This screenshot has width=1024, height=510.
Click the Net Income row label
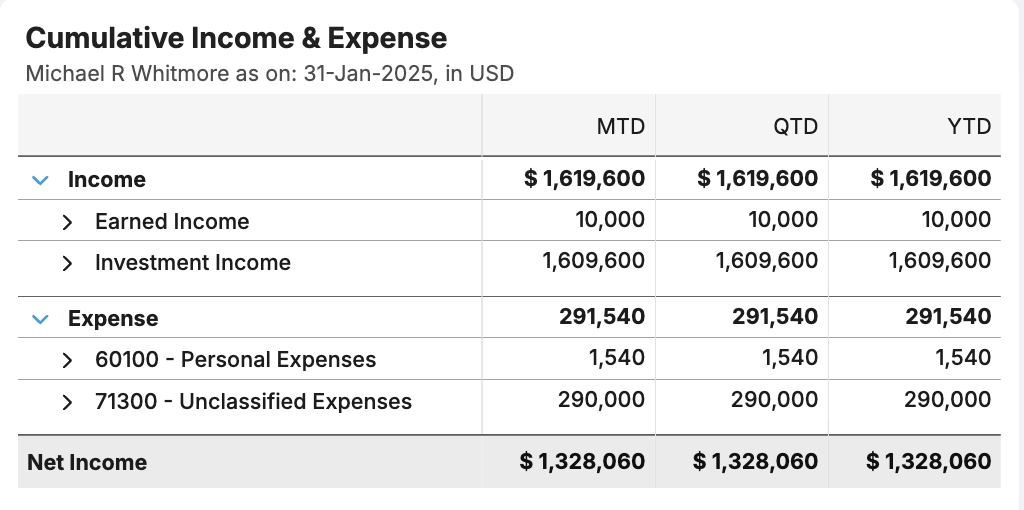click(87, 462)
